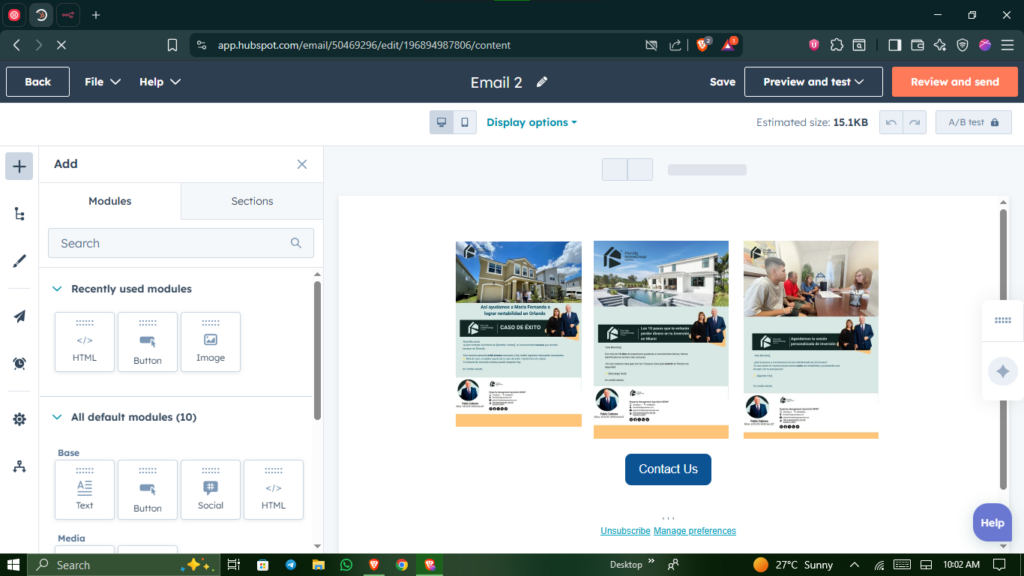Open the browser extensions puzzle icon
Image resolution: width=1024 pixels, height=576 pixels.
837,45
